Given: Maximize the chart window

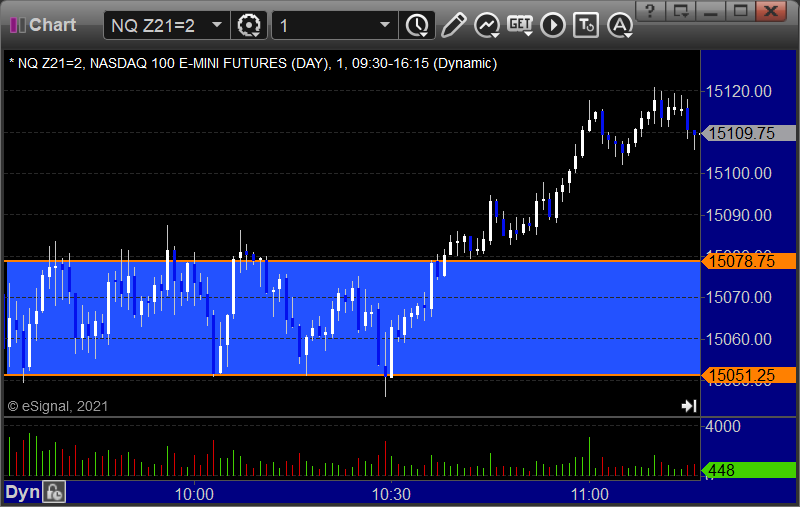Looking at the screenshot, I should coord(740,10).
